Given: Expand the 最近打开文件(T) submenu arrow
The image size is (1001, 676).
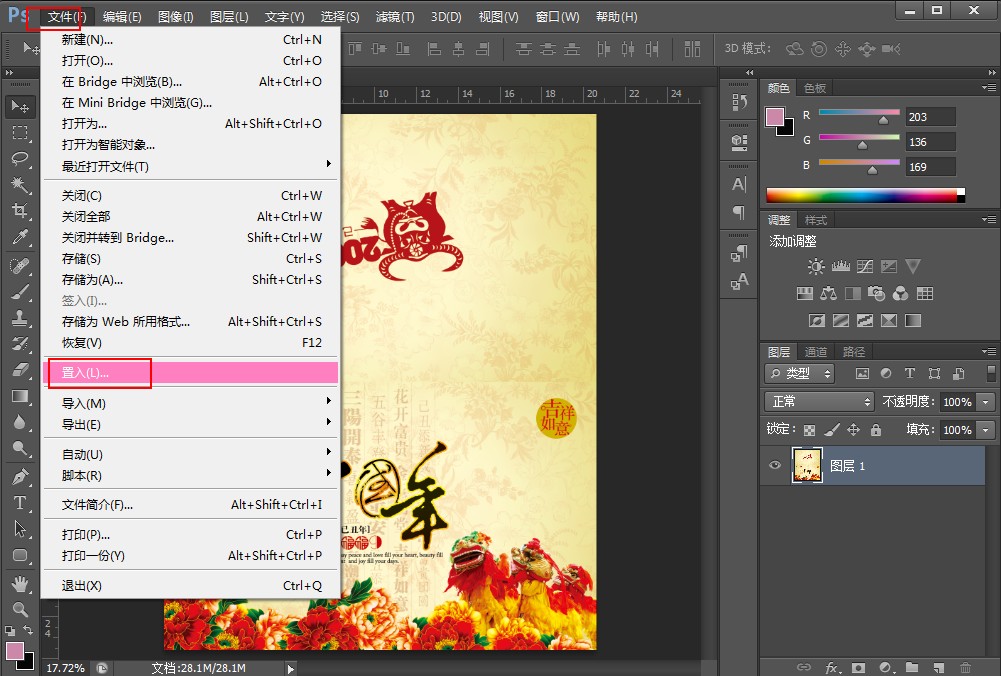Looking at the screenshot, I should click(328, 164).
